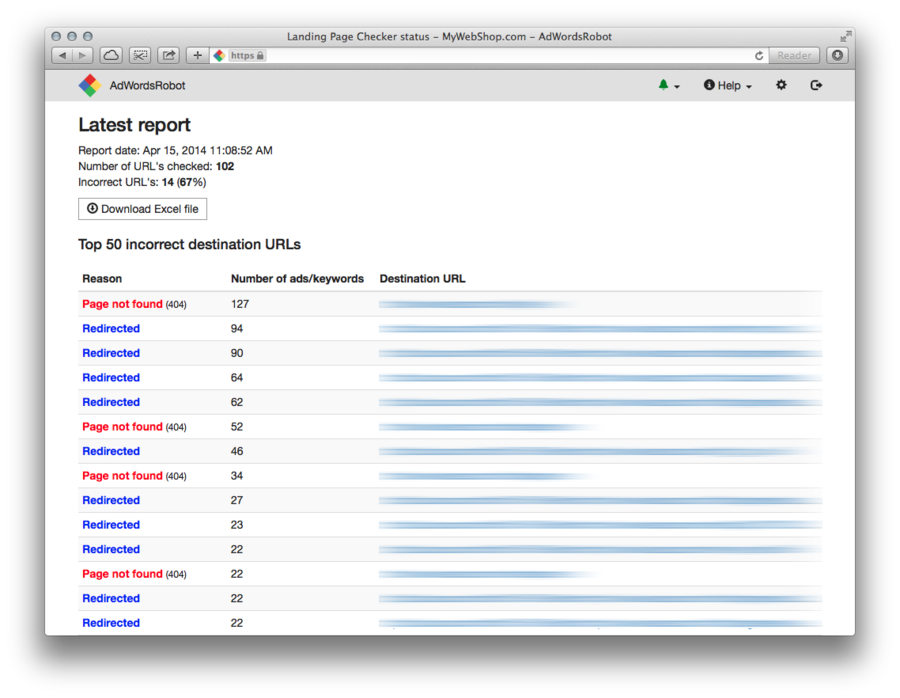This screenshot has height=698, width=900.
Task: Click the Download Excel file button
Action: (143, 209)
